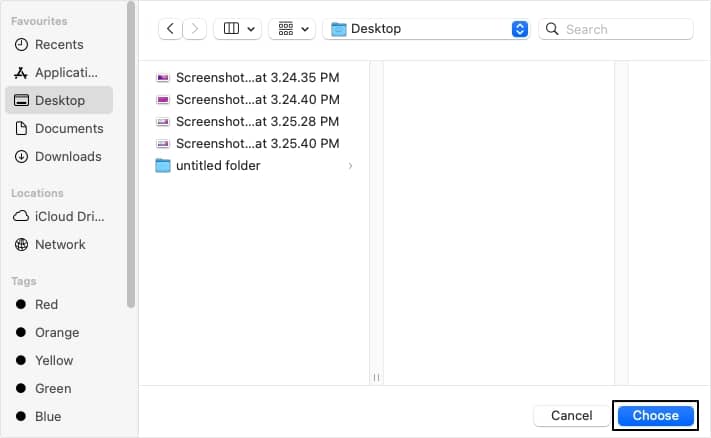This screenshot has width=711, height=438.
Task: Open the Desktop location pop-up menu
Action: 426,29
